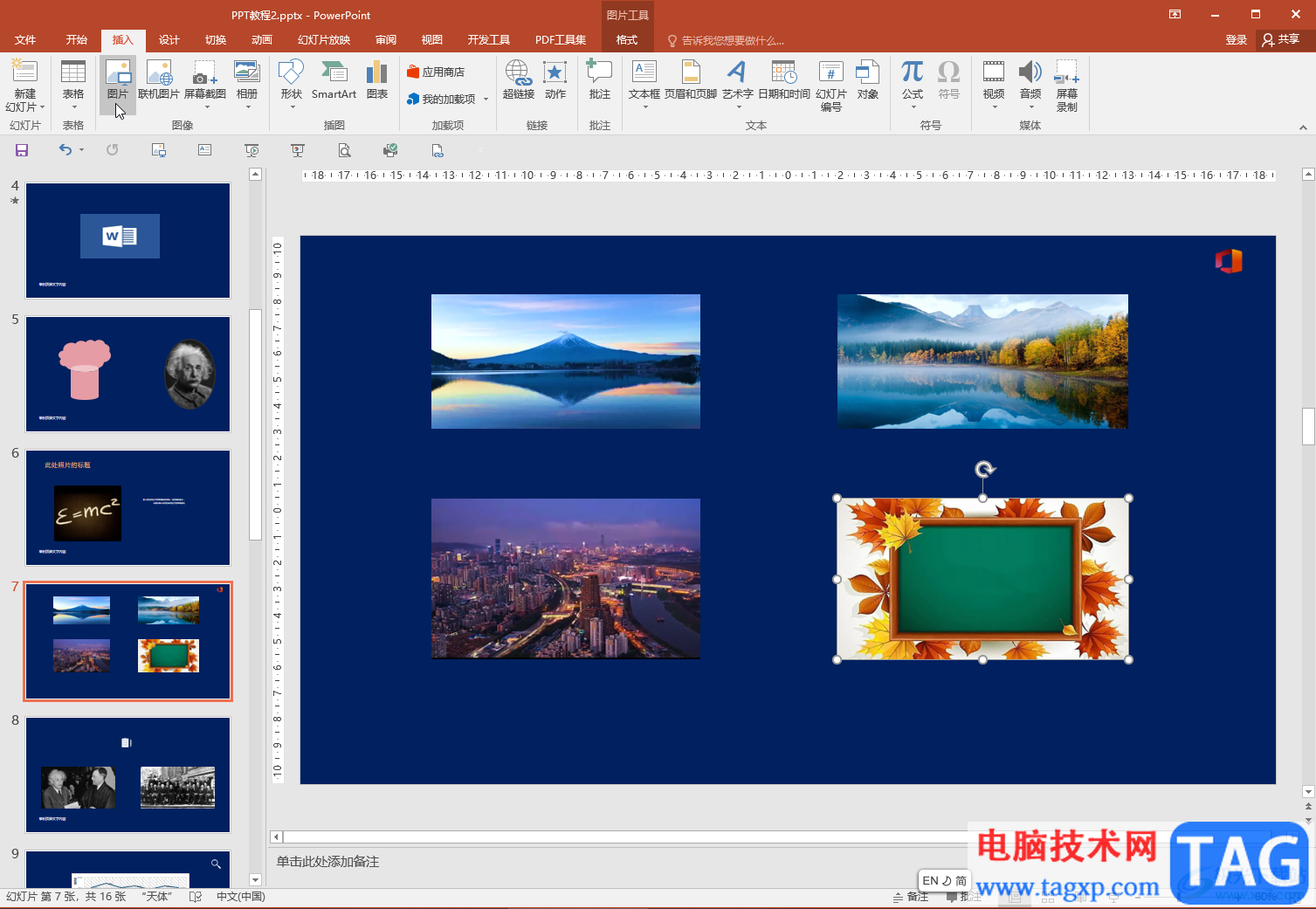Switch to the 设计 design tab
1316x909 pixels.
pyautogui.click(x=169, y=40)
